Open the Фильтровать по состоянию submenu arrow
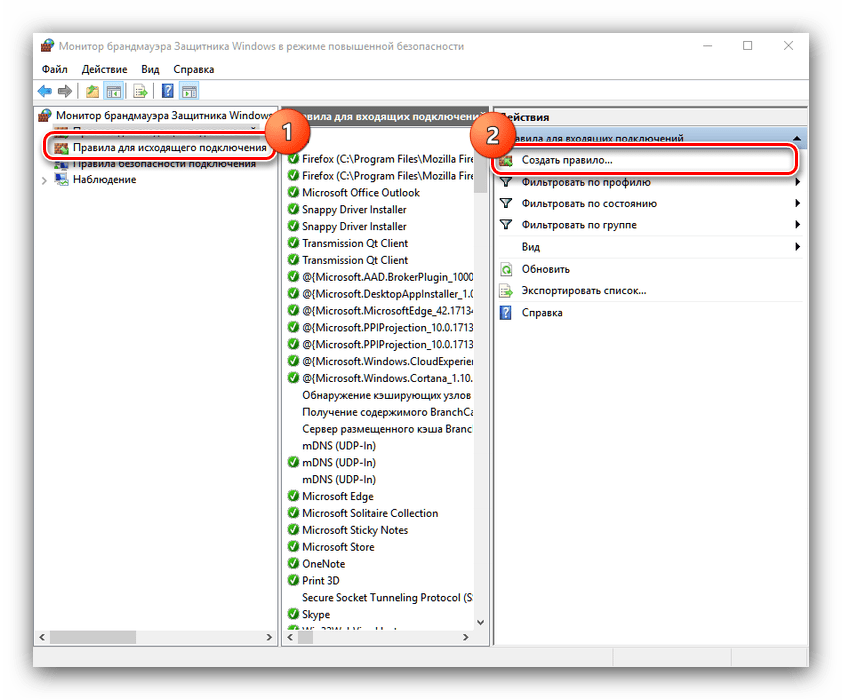 (797, 204)
